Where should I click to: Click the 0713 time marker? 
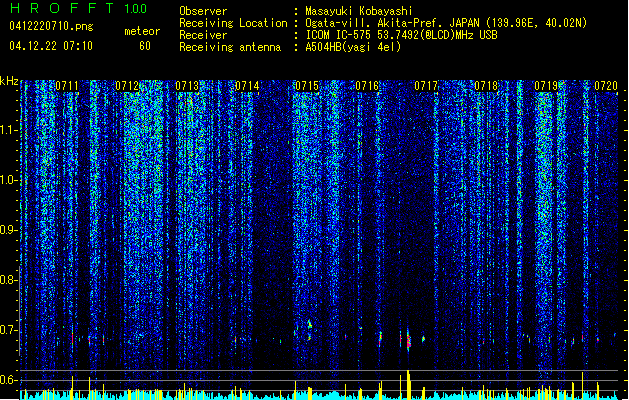(187, 86)
